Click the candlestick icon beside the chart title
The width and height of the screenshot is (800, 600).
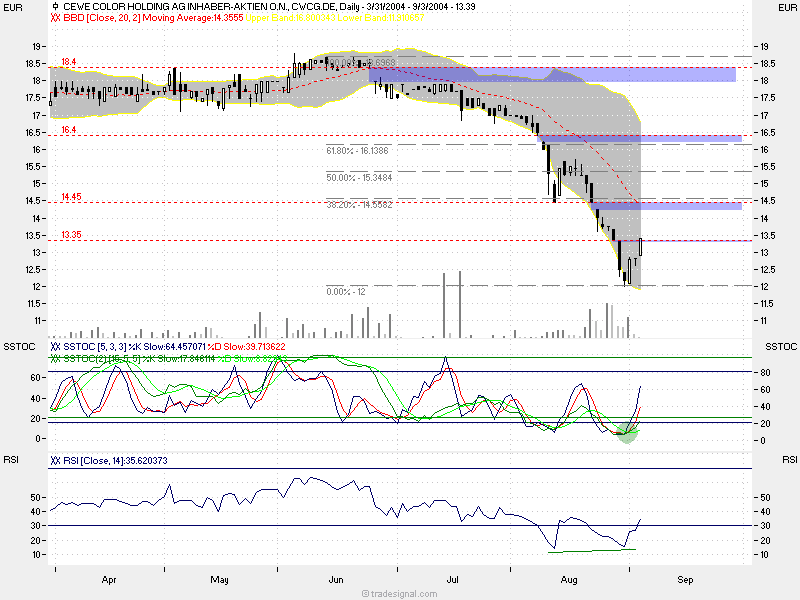click(56, 7)
